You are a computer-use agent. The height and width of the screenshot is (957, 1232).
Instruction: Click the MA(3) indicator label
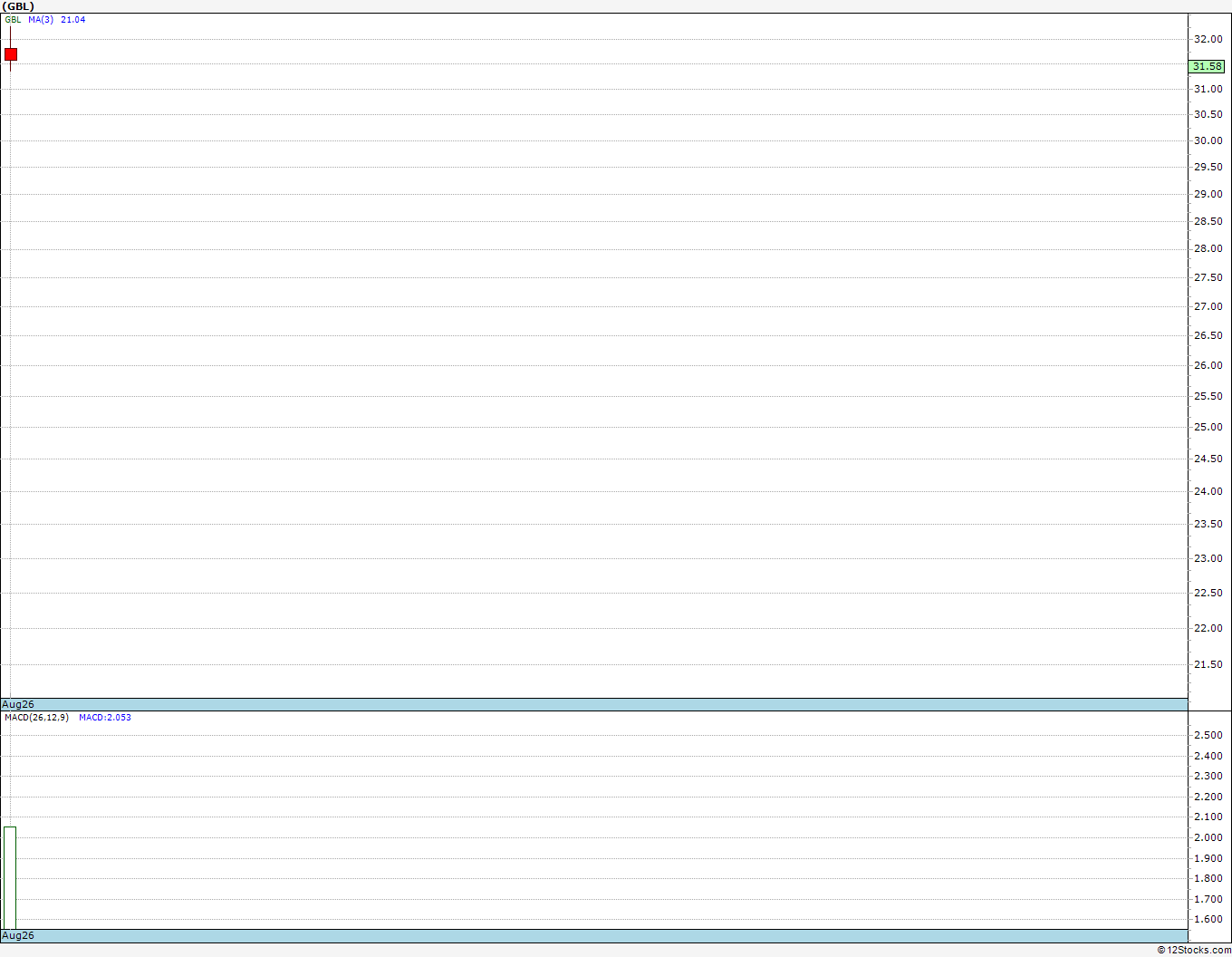tap(41, 19)
